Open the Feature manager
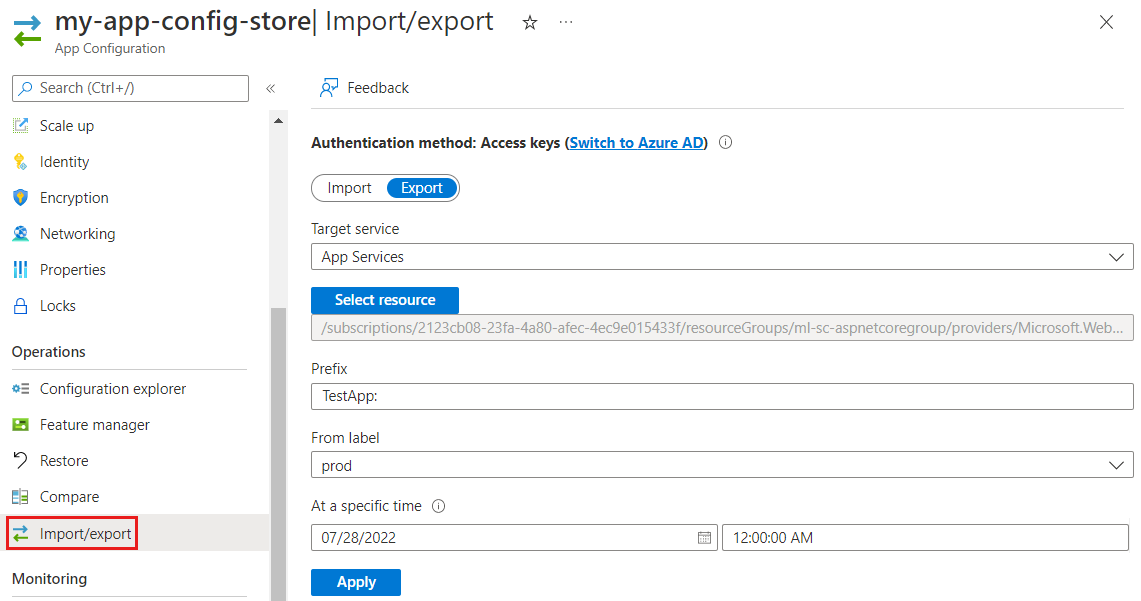1141x601 pixels. click(98, 424)
